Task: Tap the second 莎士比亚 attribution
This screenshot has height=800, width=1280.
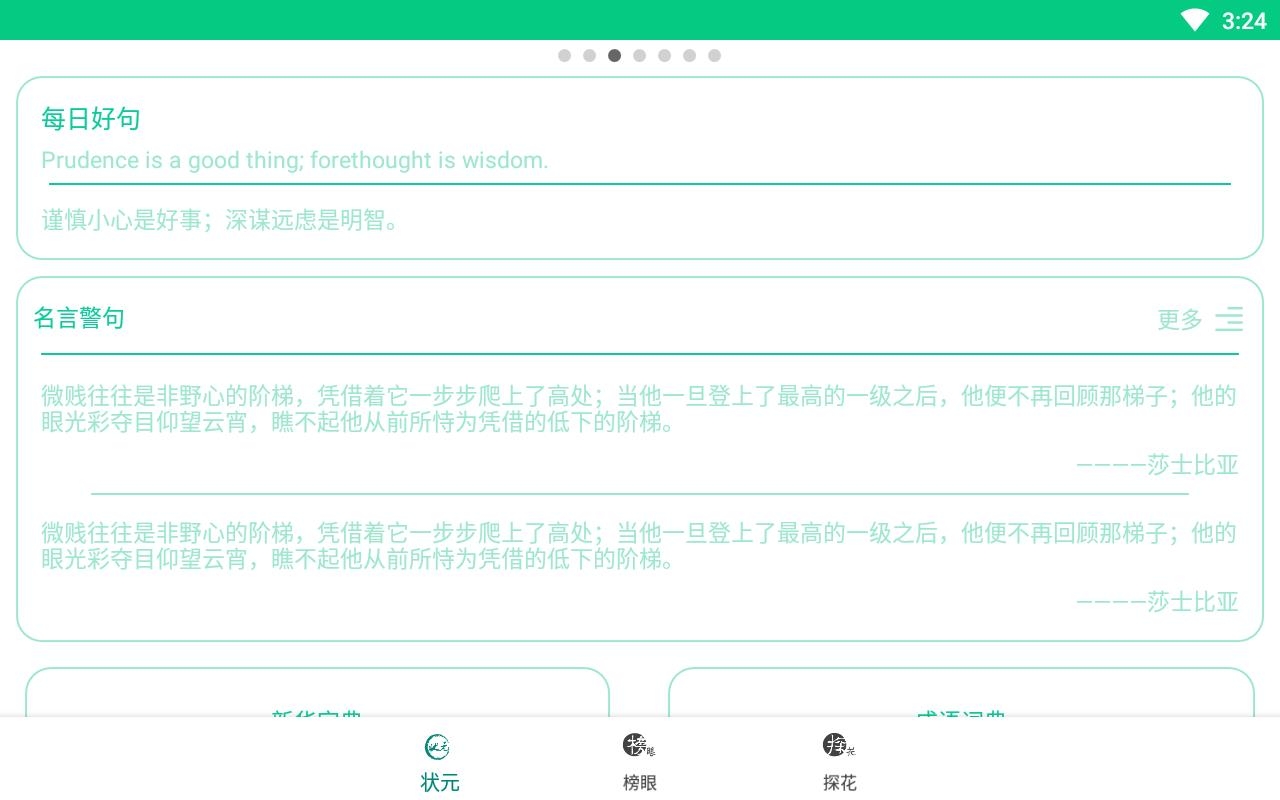Action: (x=1157, y=602)
